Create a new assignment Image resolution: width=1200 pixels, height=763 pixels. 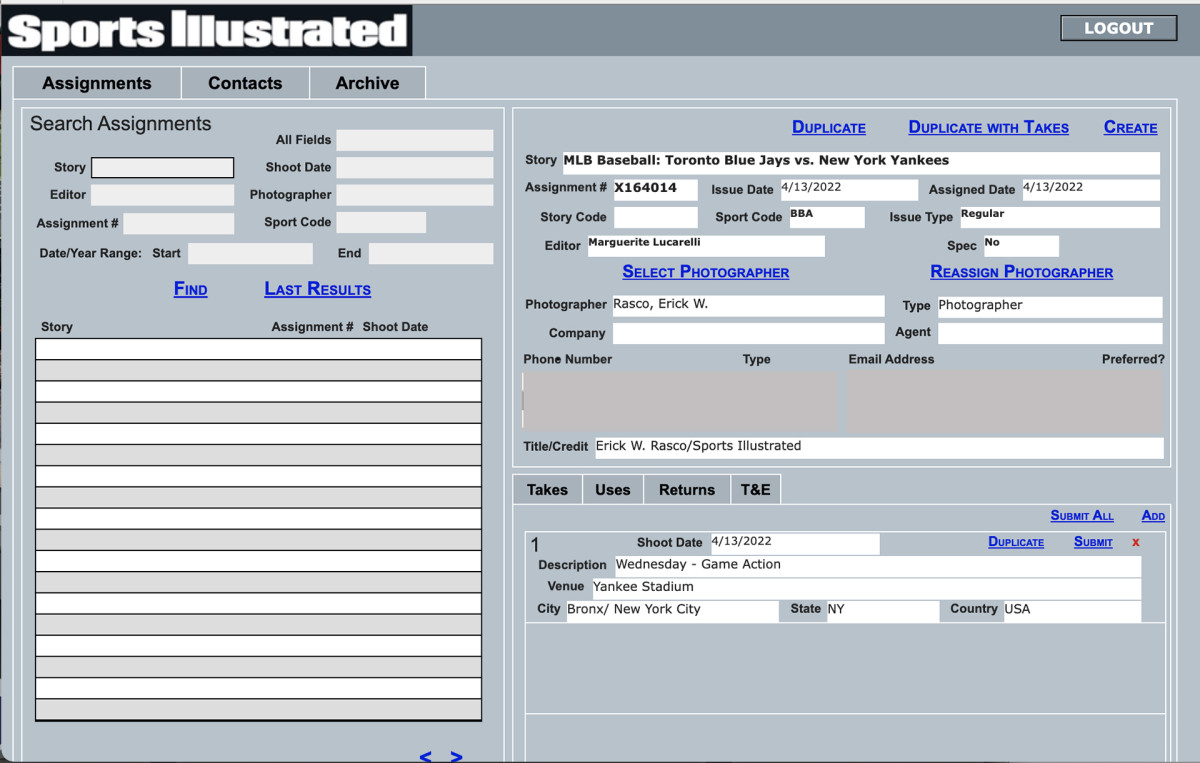pos(1130,127)
